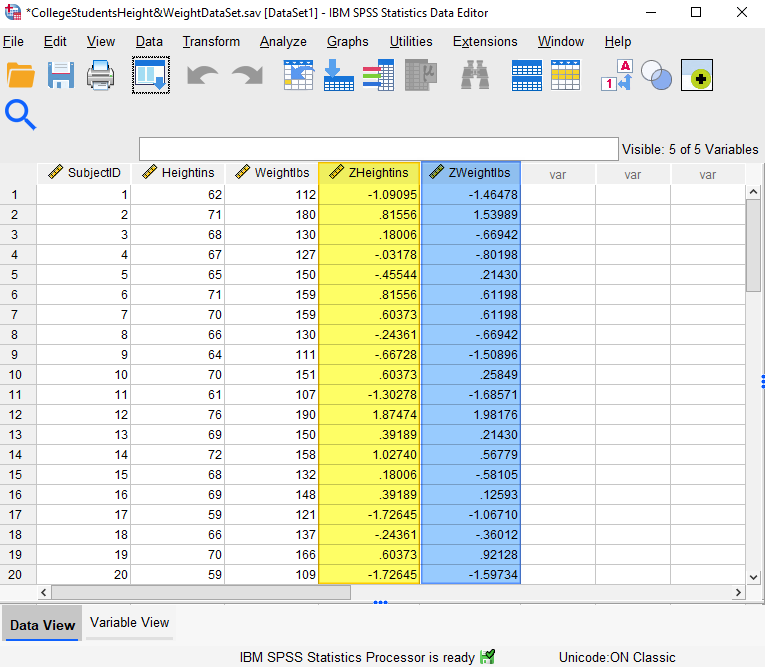765x667 pixels.
Task: Switch to the Data View tab
Action: pyautogui.click(x=42, y=625)
